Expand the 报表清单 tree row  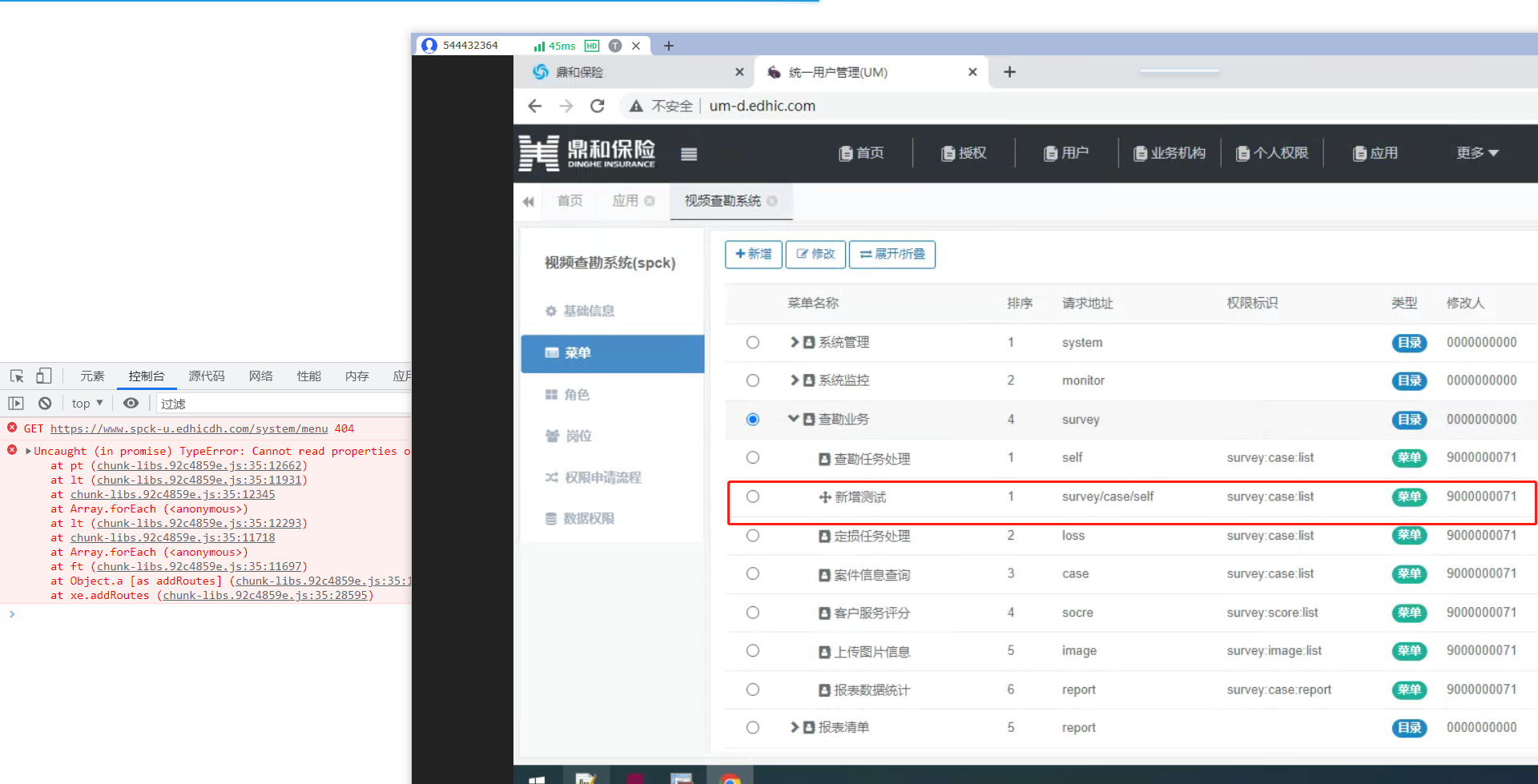[795, 727]
